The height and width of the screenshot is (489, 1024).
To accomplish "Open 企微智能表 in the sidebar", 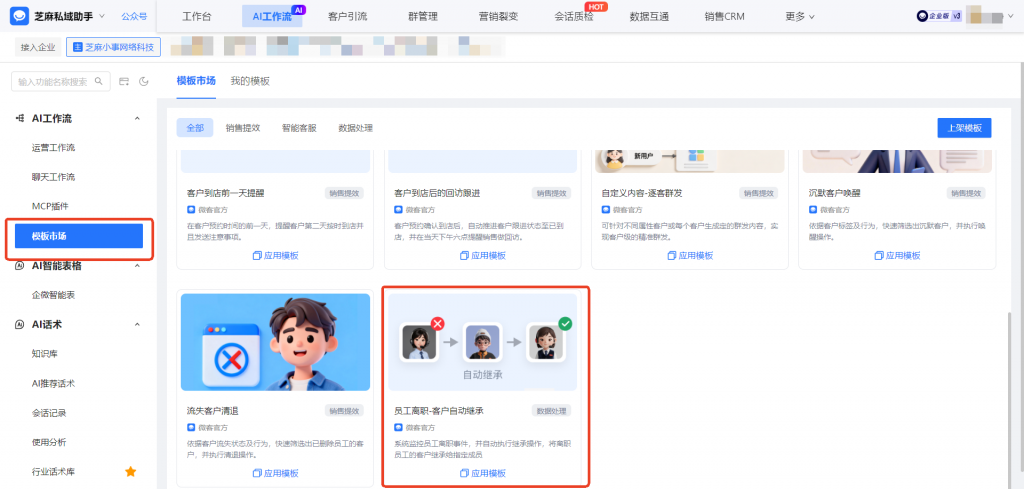I will click(54, 295).
